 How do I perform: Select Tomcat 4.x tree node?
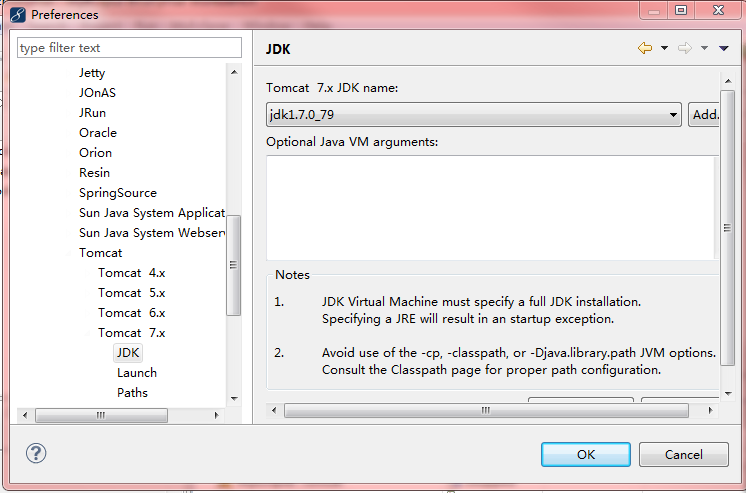[132, 273]
